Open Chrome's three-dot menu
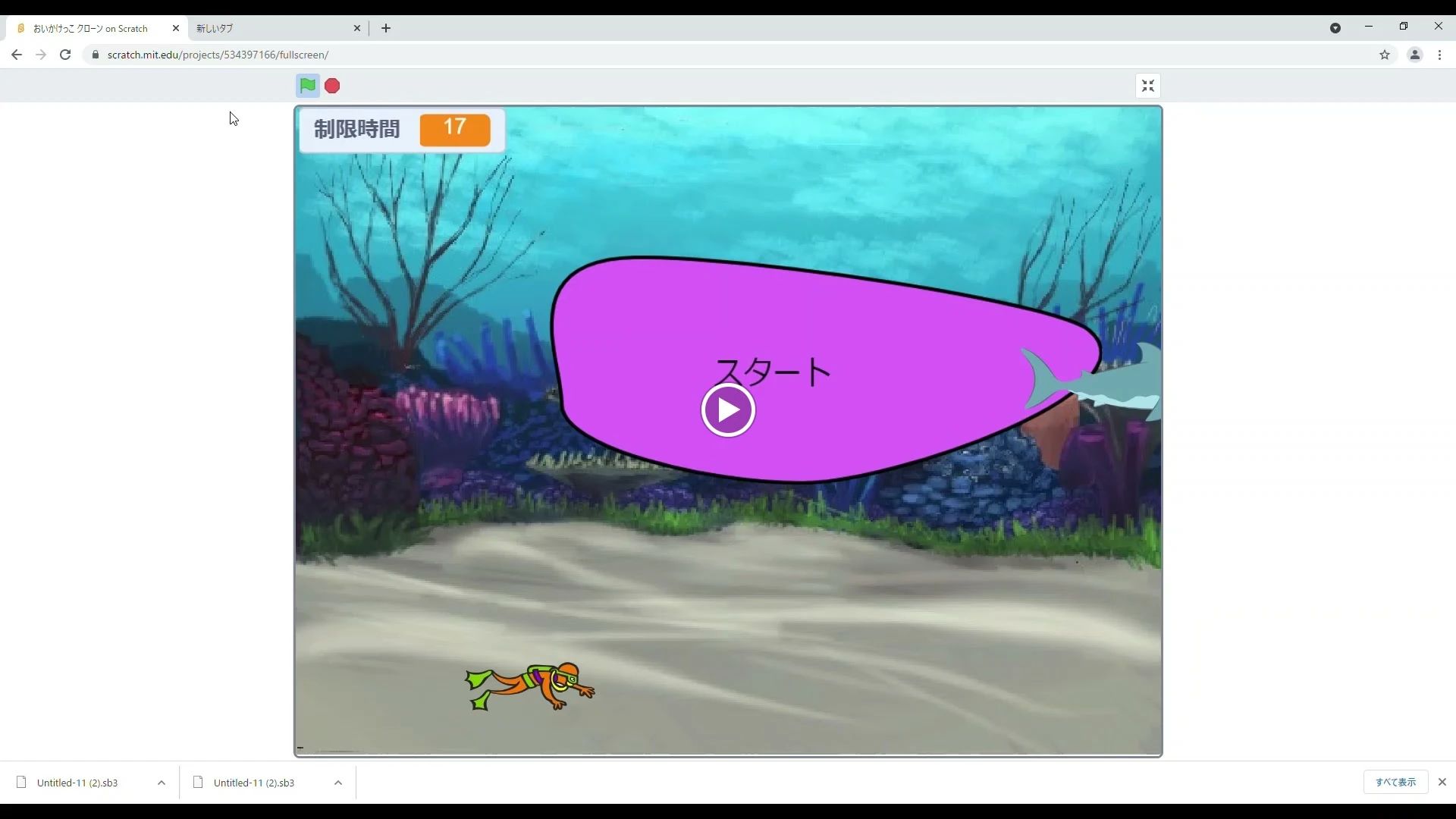 pos(1439,55)
